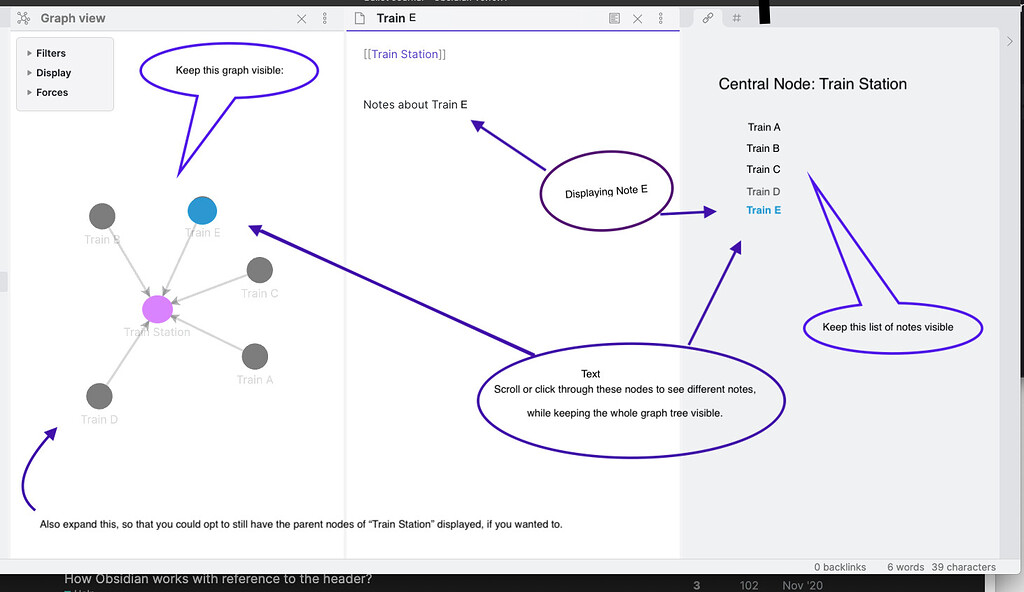
Task: Open the Graph view three-dot options menu
Action: [323, 17]
